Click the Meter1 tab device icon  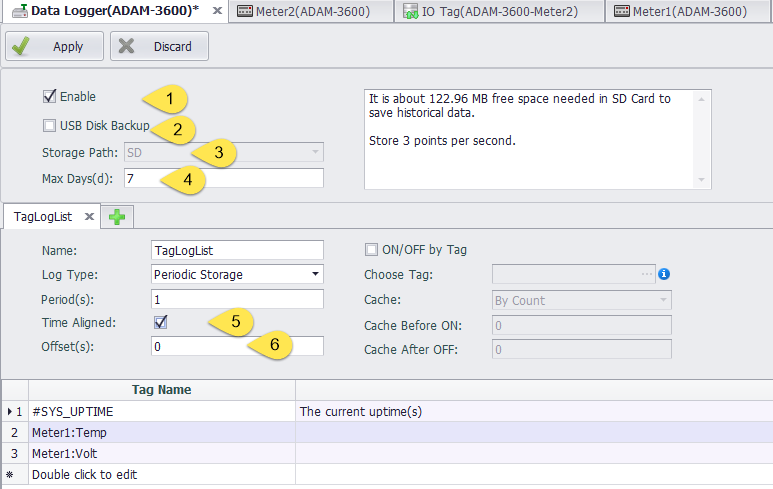click(x=622, y=12)
